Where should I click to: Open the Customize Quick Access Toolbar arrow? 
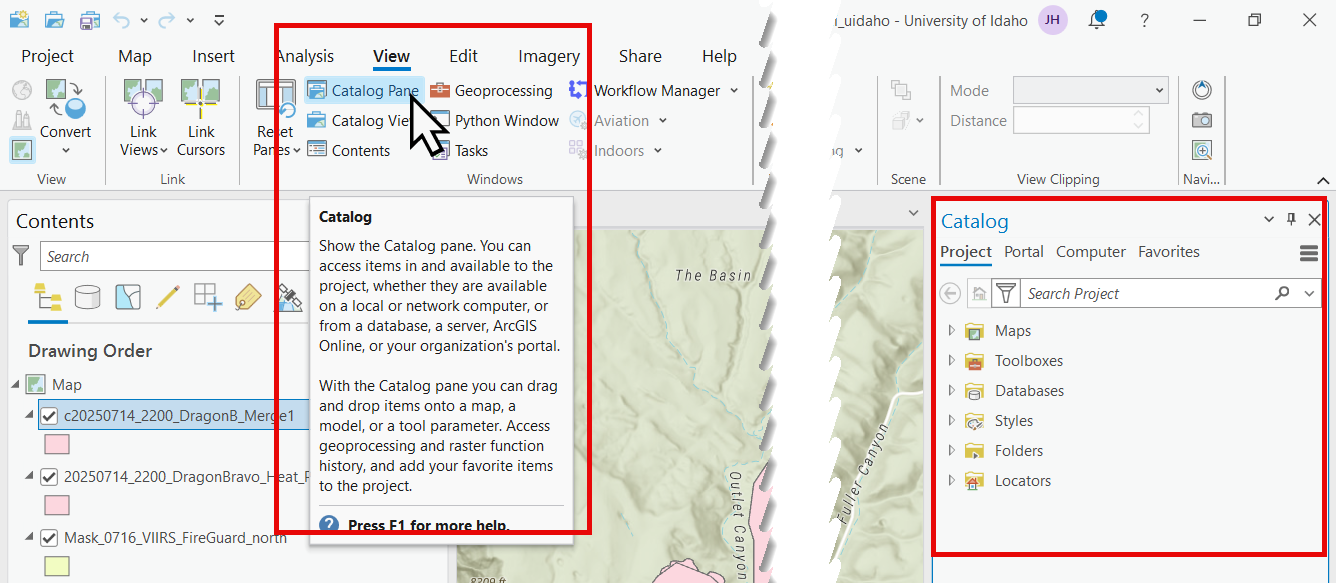point(219,20)
